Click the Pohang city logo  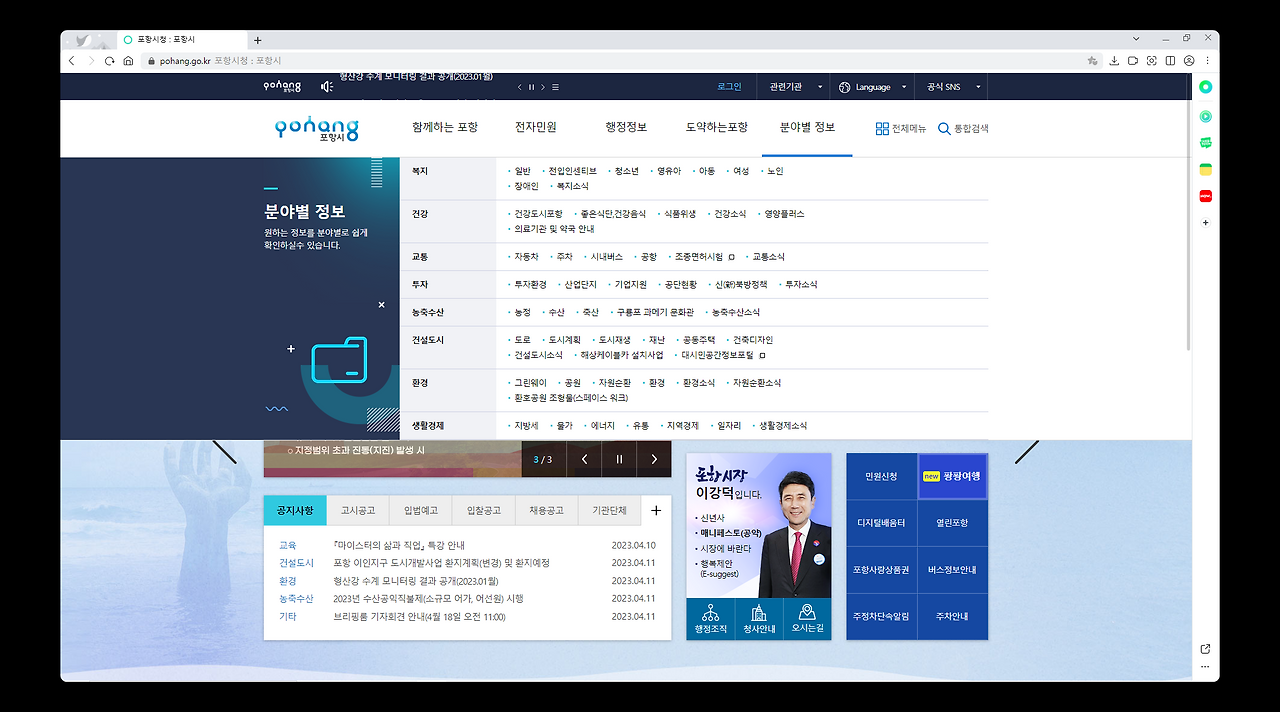[315, 128]
